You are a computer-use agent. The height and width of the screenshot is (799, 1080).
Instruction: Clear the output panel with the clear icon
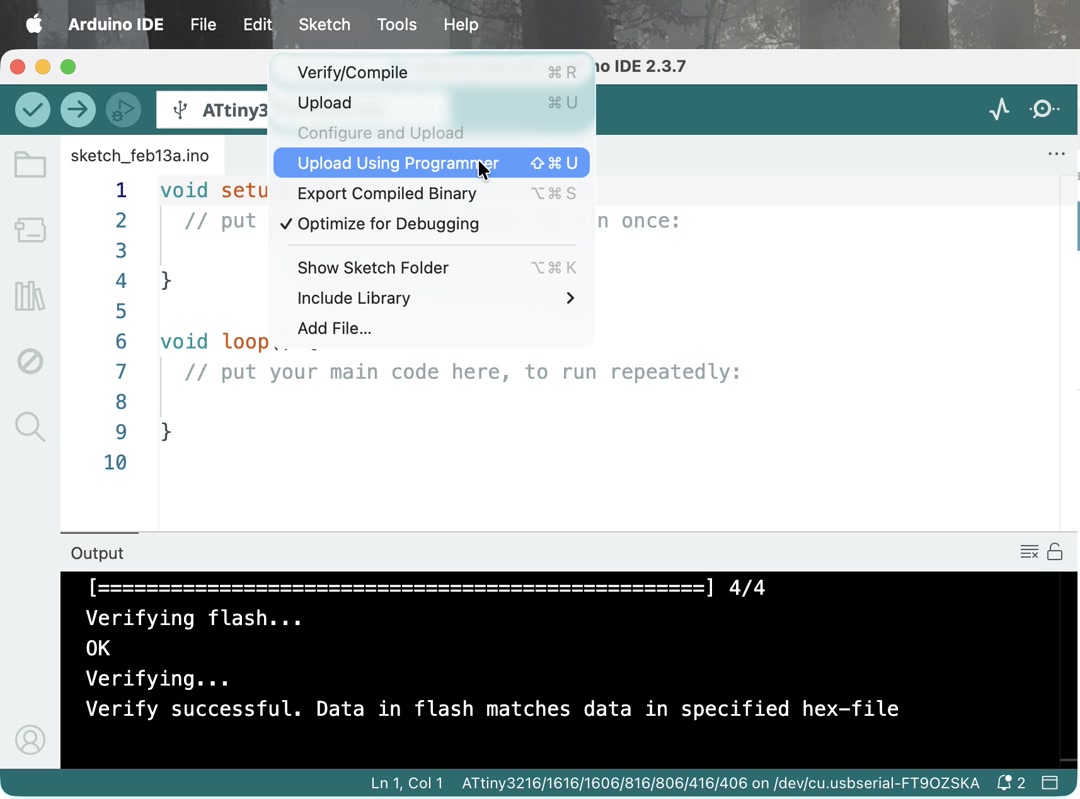coord(1029,552)
